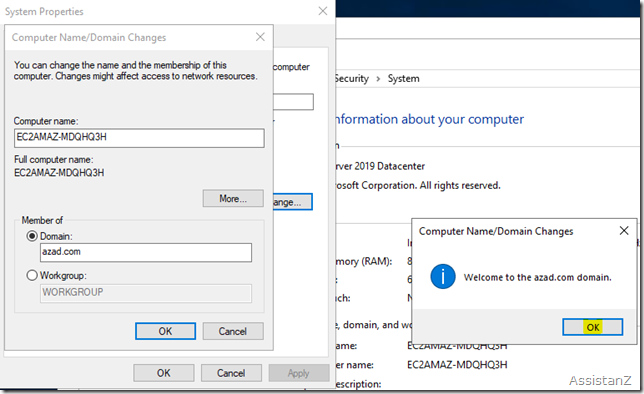Cancel the Computer Name/Domain Changes dialog
Image resolution: width=644 pixels, height=394 pixels.
tap(233, 331)
